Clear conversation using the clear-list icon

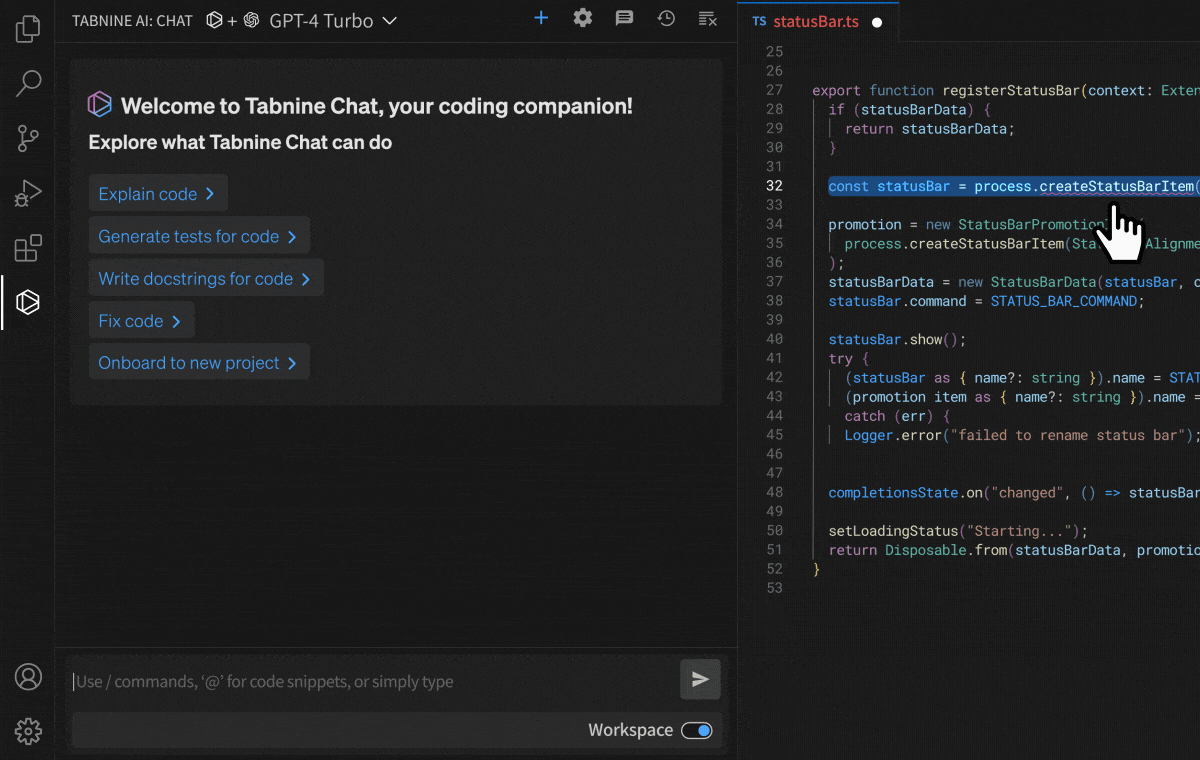coord(707,18)
